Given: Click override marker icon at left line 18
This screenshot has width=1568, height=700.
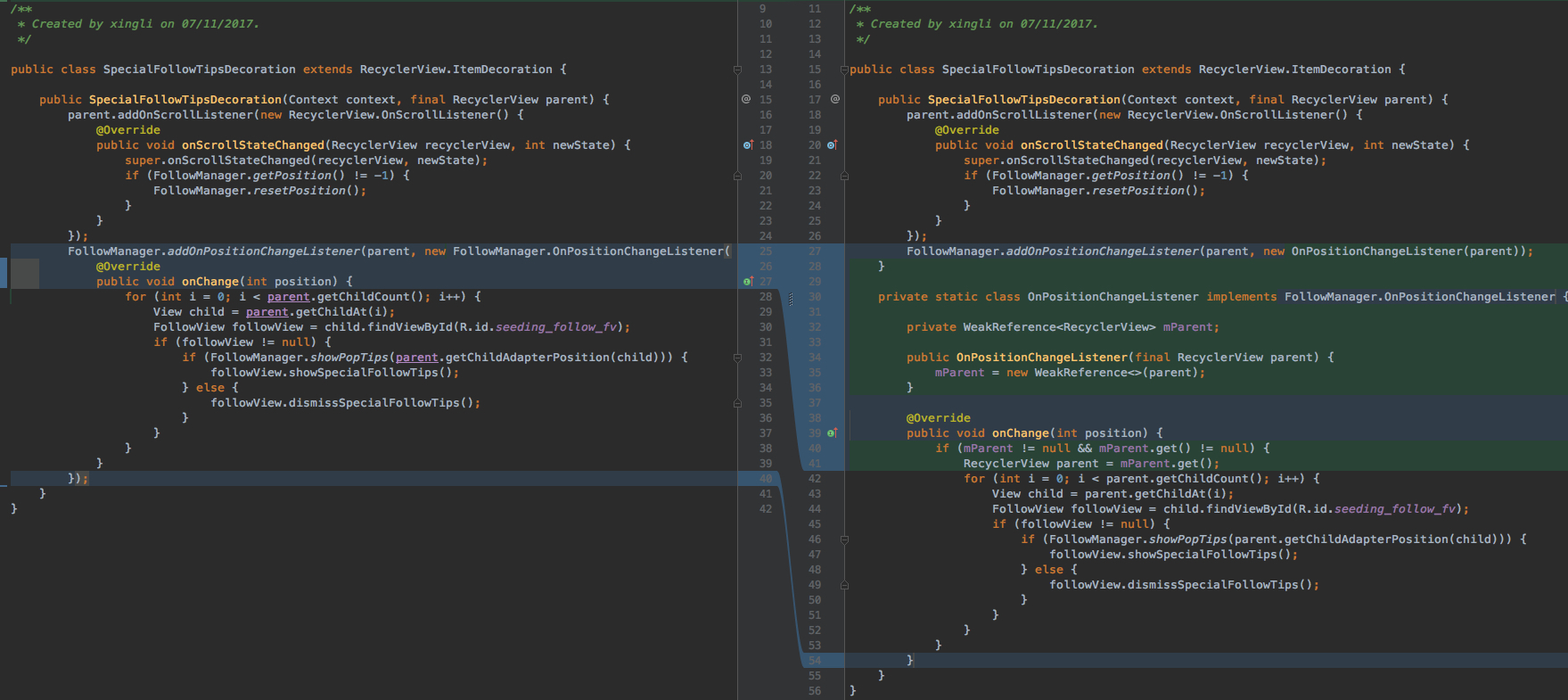Looking at the screenshot, I should [x=748, y=144].
